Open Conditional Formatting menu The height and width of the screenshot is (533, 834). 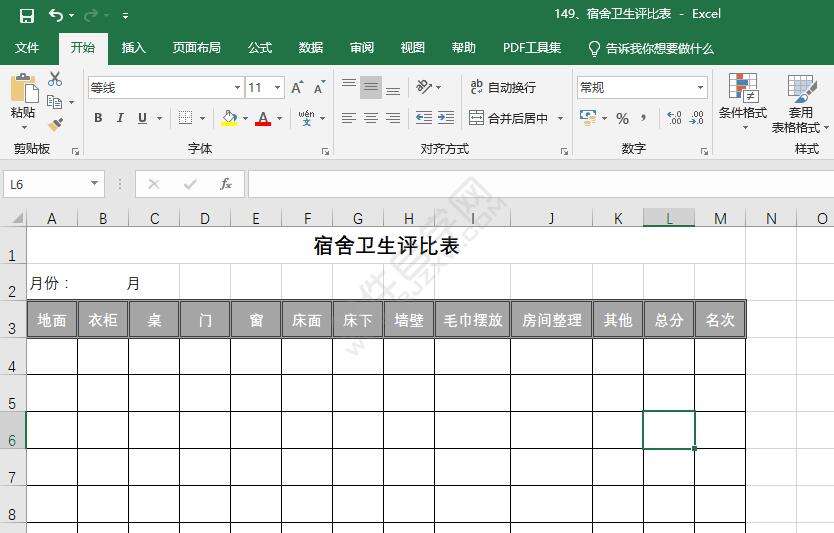pos(742,102)
